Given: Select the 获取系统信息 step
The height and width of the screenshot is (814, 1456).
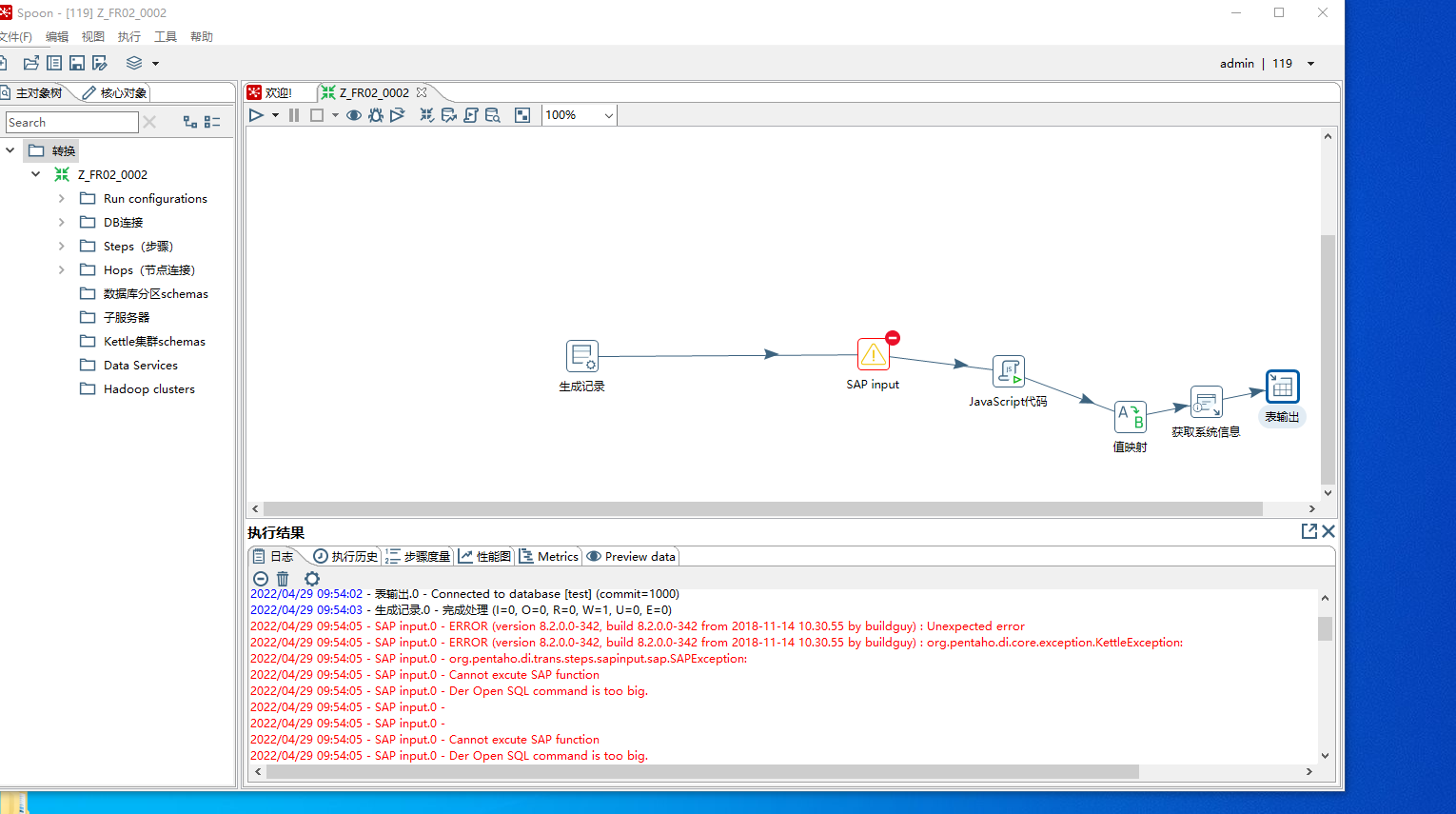Looking at the screenshot, I should click(x=1207, y=402).
